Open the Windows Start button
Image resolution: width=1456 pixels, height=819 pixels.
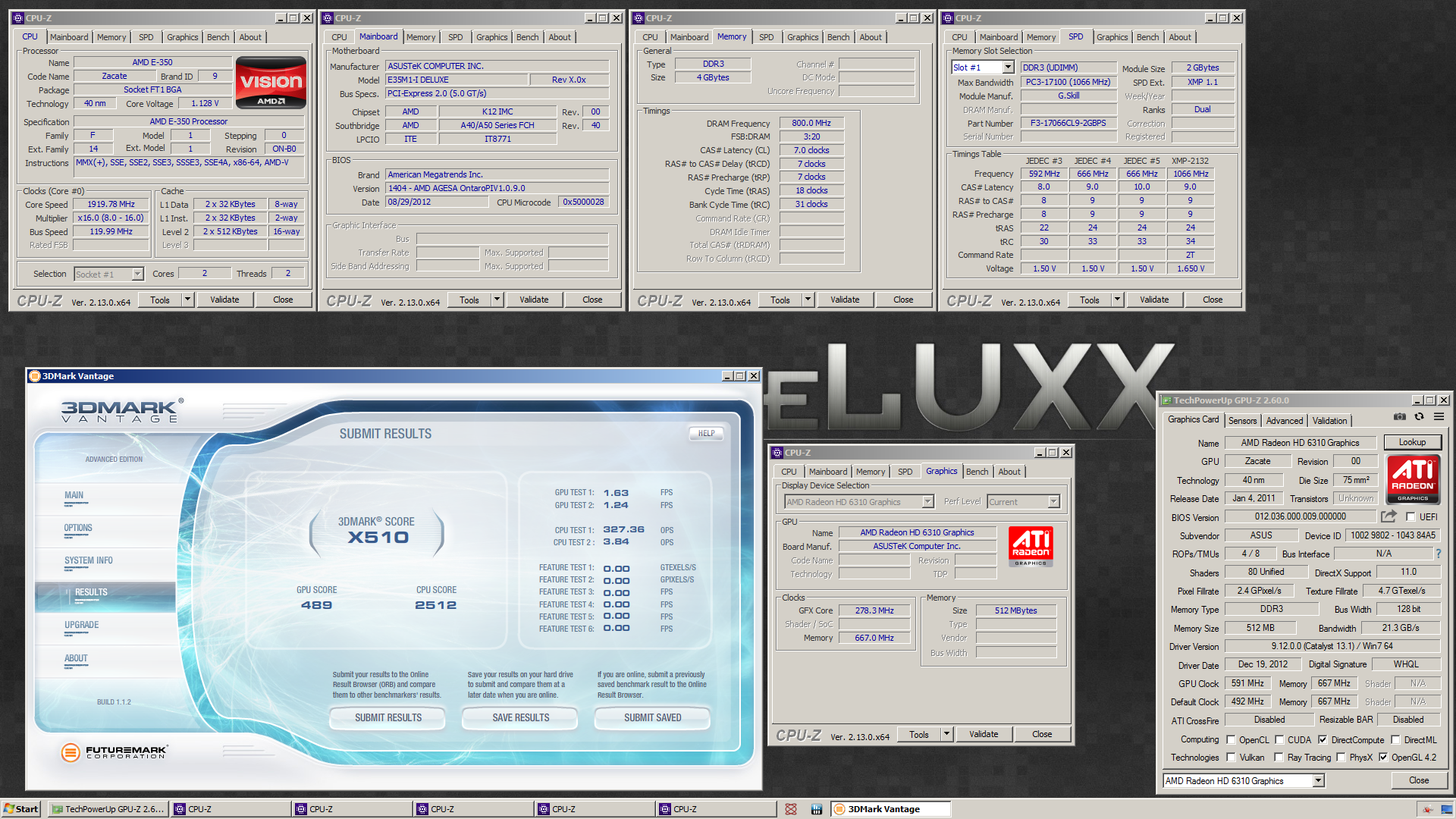(20, 809)
